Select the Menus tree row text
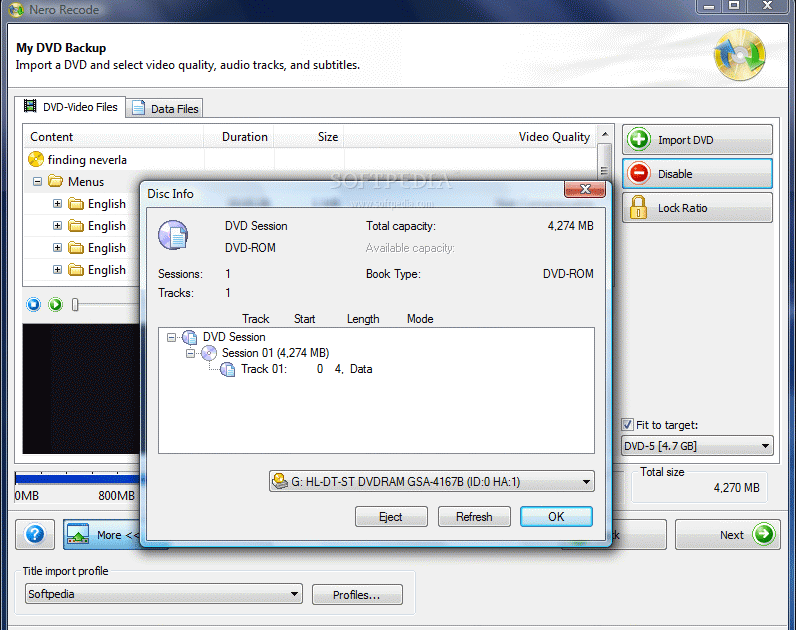 (86, 181)
